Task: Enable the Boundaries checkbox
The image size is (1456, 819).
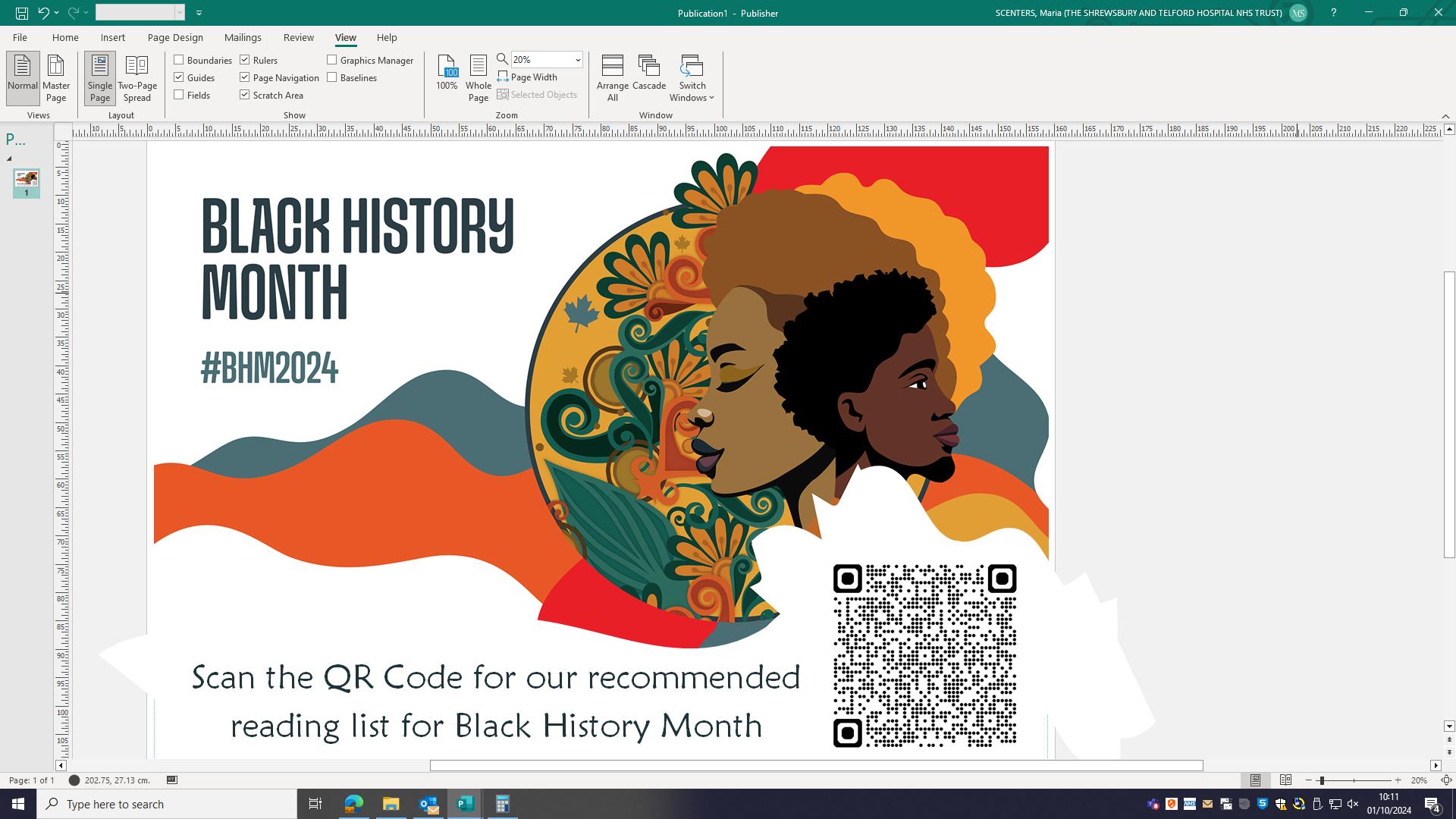Action: pos(179,60)
